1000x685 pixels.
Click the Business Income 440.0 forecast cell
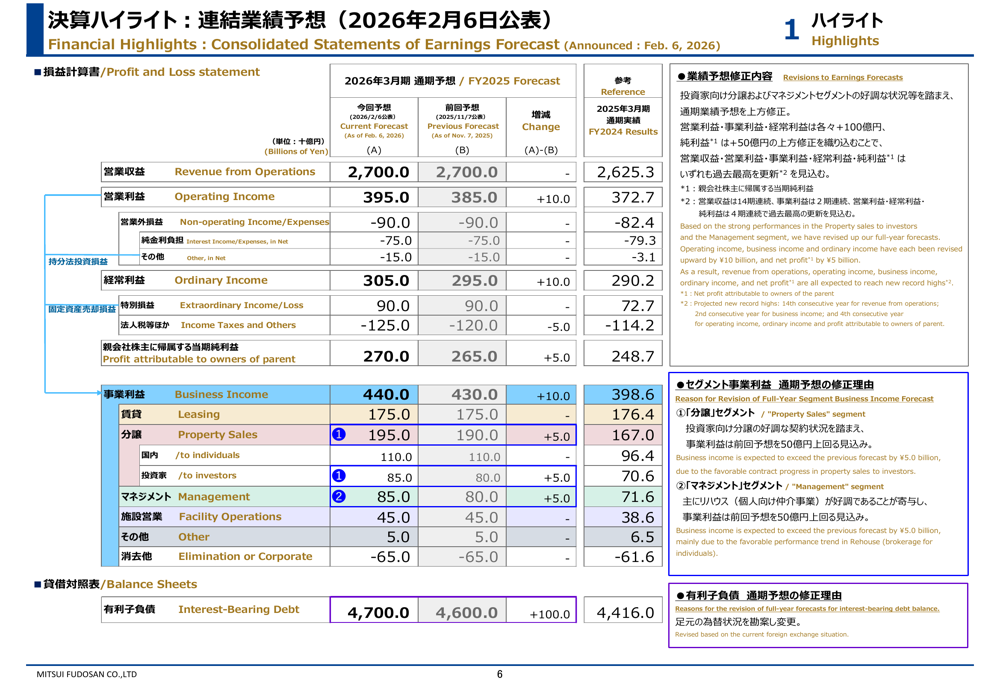pyautogui.click(x=374, y=394)
